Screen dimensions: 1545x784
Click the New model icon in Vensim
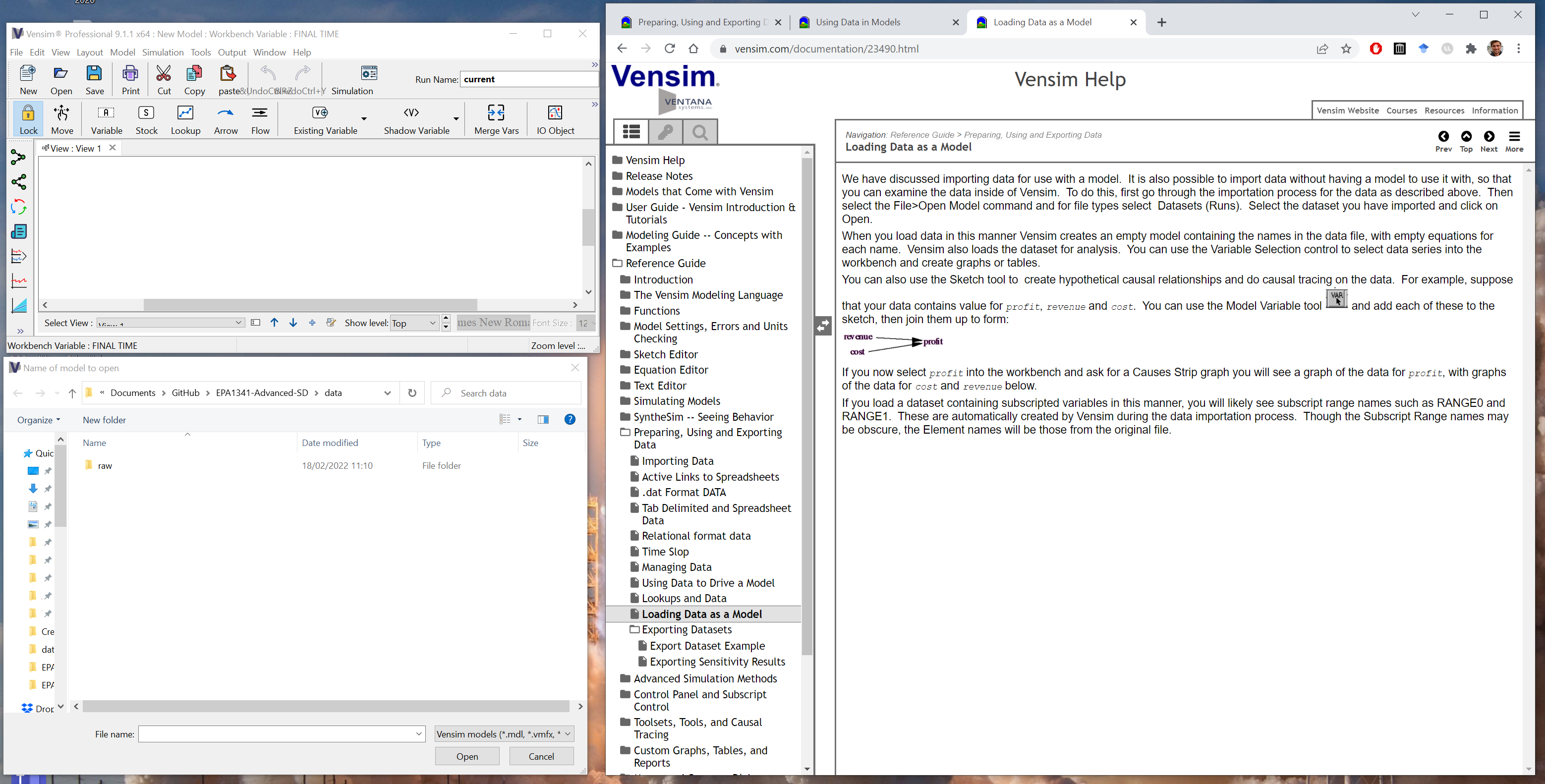pyautogui.click(x=28, y=79)
